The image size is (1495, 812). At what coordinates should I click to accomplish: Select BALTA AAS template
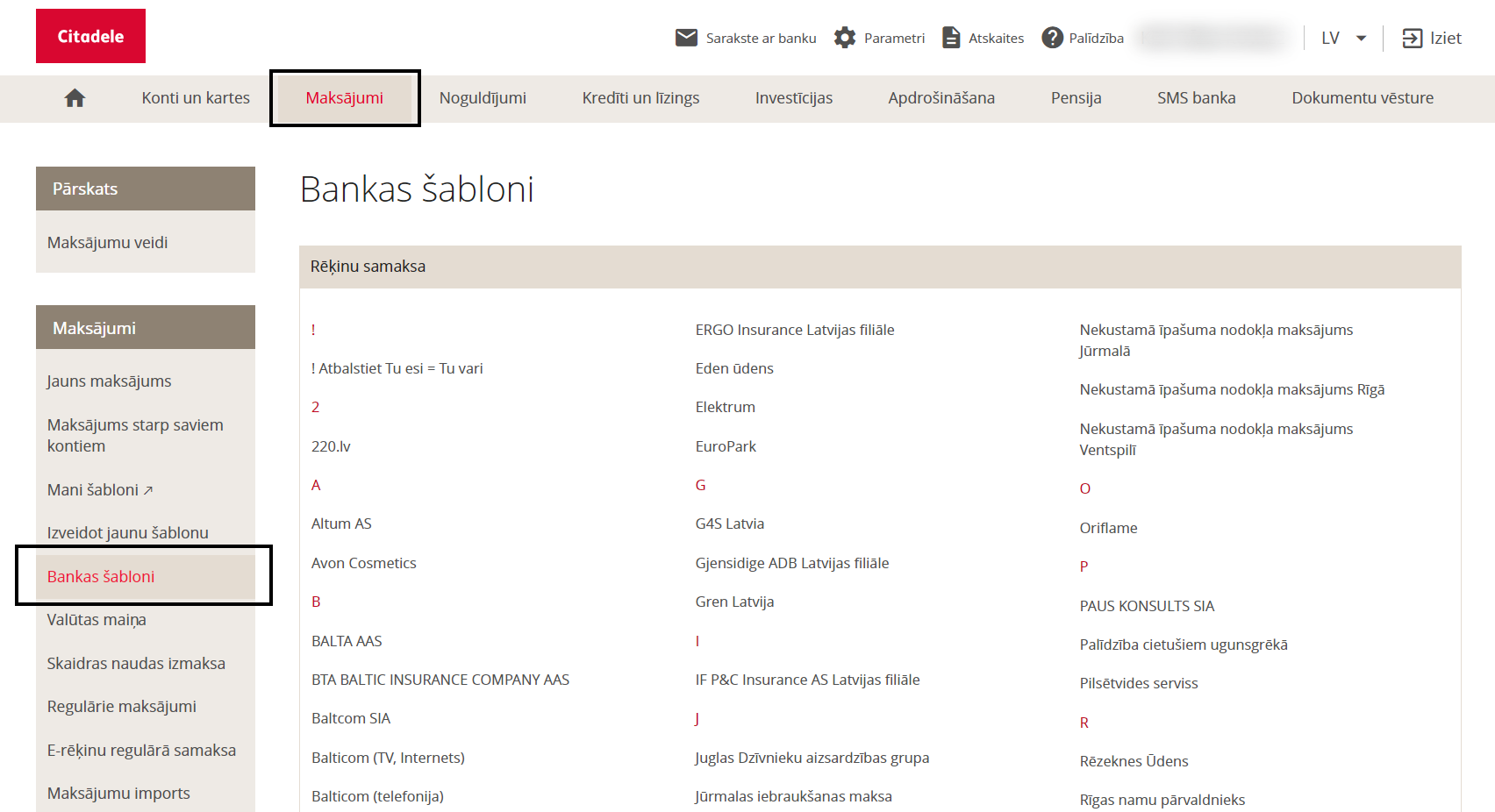pyautogui.click(x=347, y=641)
